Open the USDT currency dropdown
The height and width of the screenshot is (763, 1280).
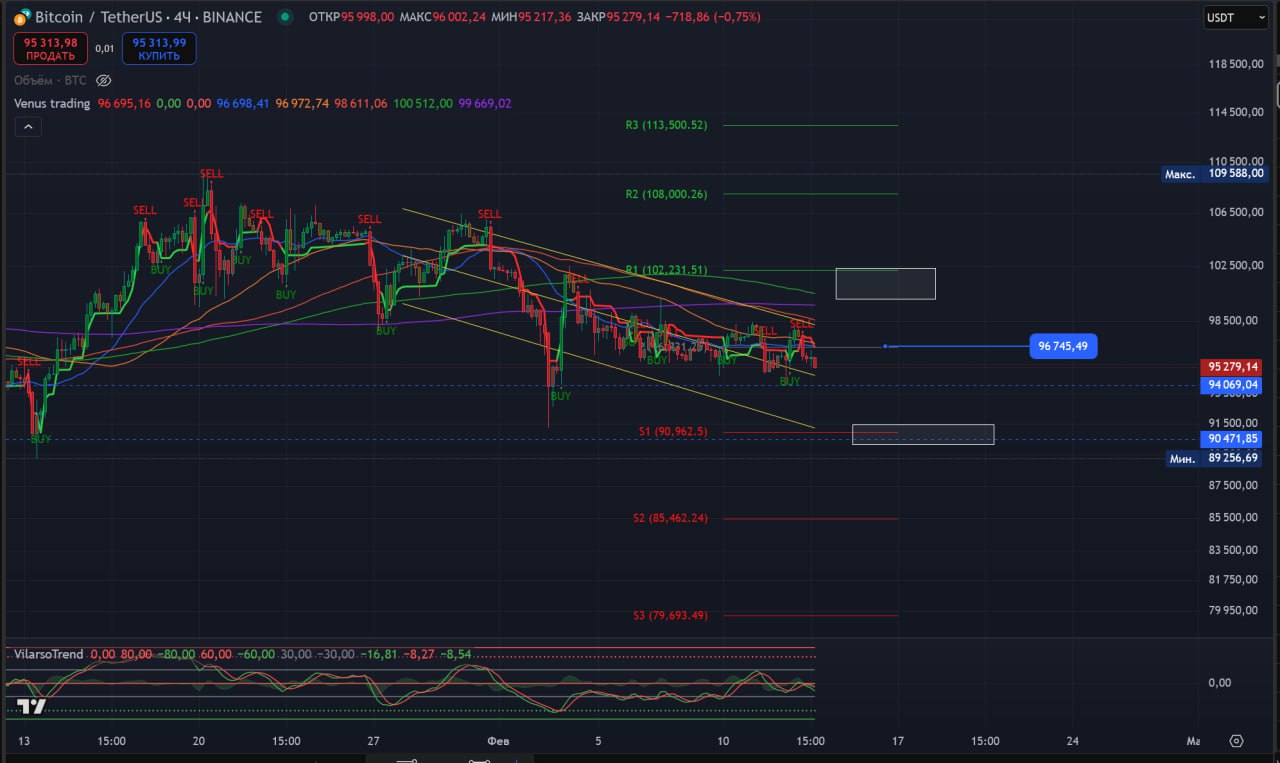(1236, 17)
